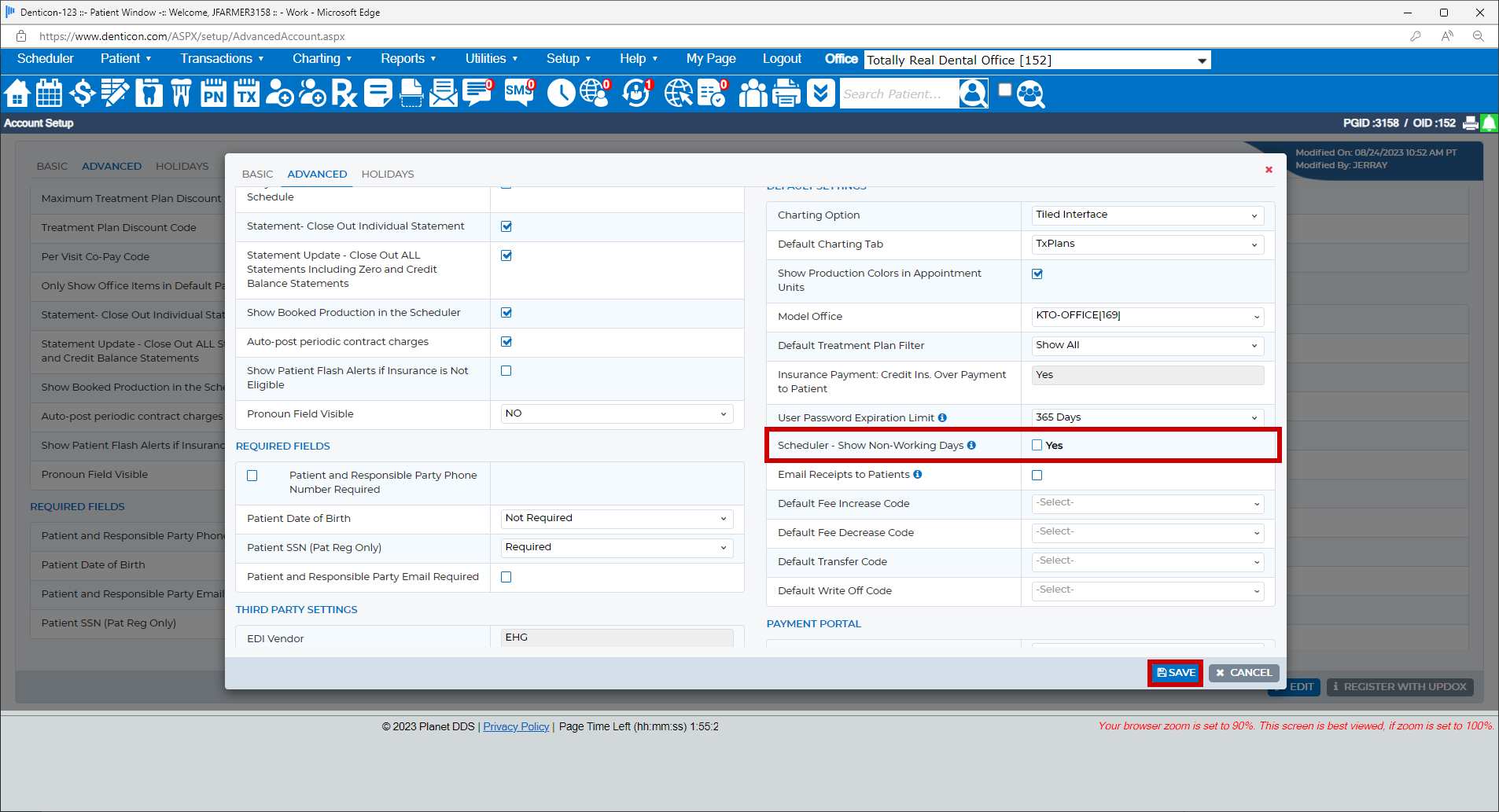This screenshot has height=812, width=1499.
Task: Check Patient and Responsible Party Email Required
Action: [506, 577]
